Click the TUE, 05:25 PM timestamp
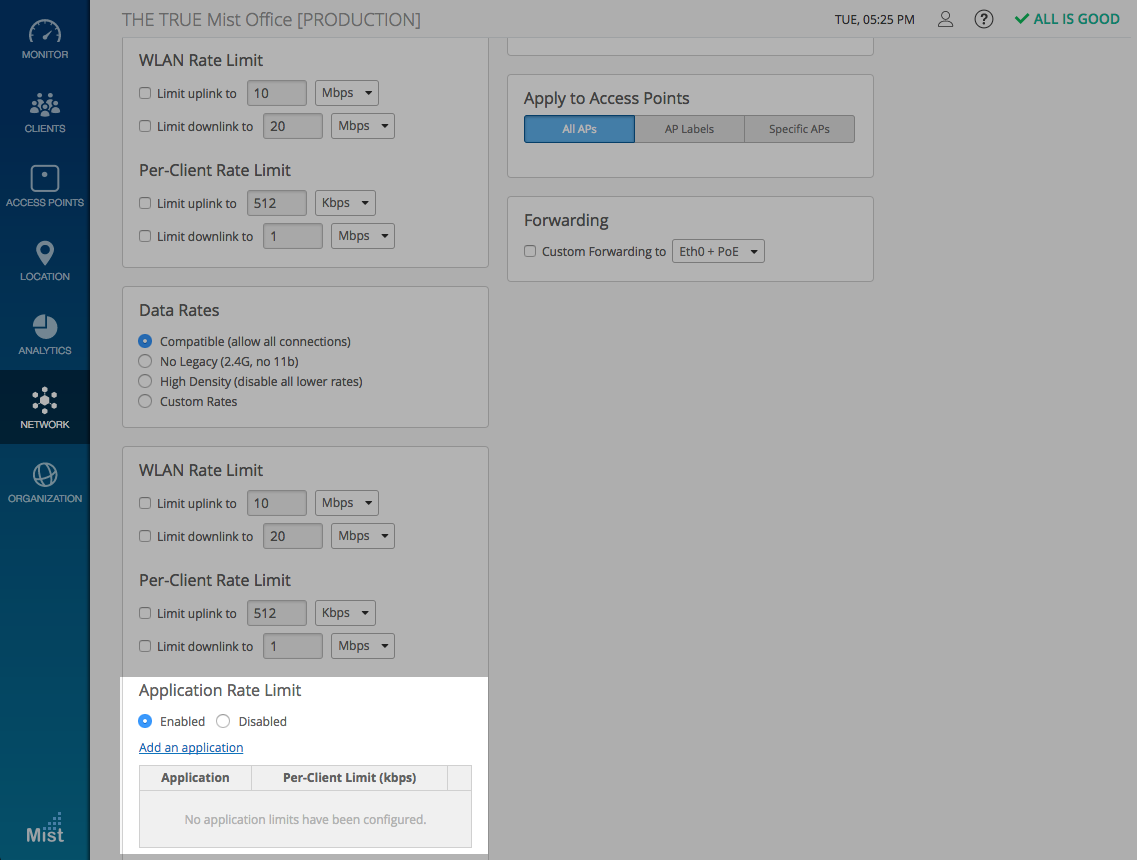 coord(875,20)
